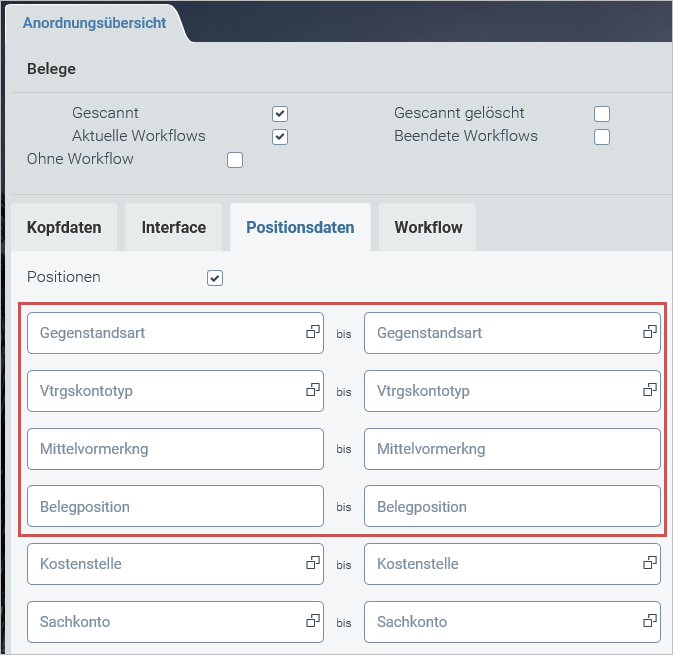Uncheck the Gescannt checkbox

click(280, 114)
